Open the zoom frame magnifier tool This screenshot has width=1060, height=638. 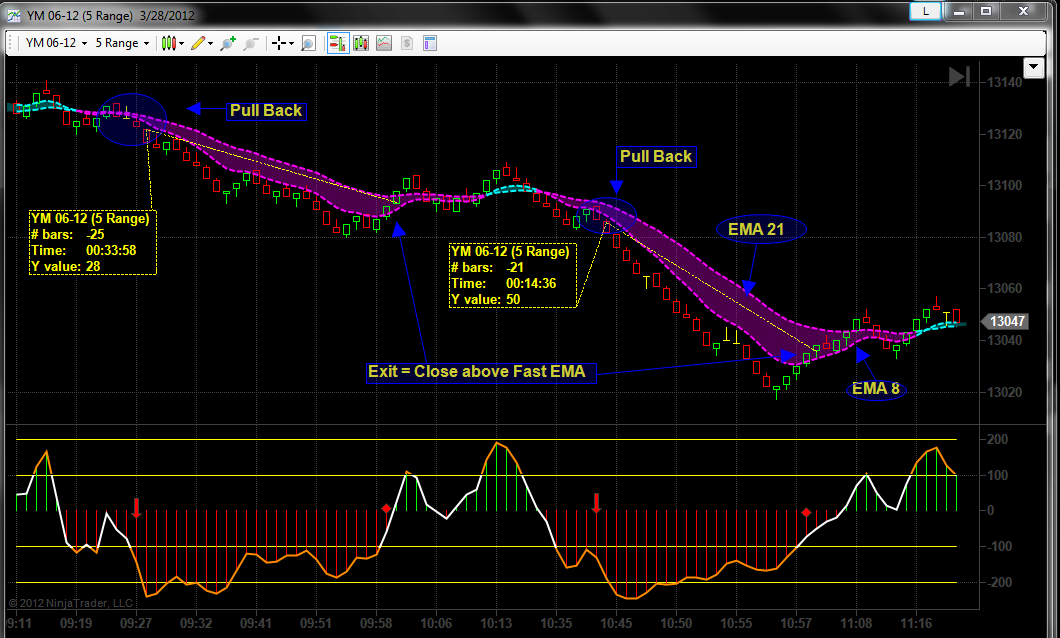click(x=308, y=43)
